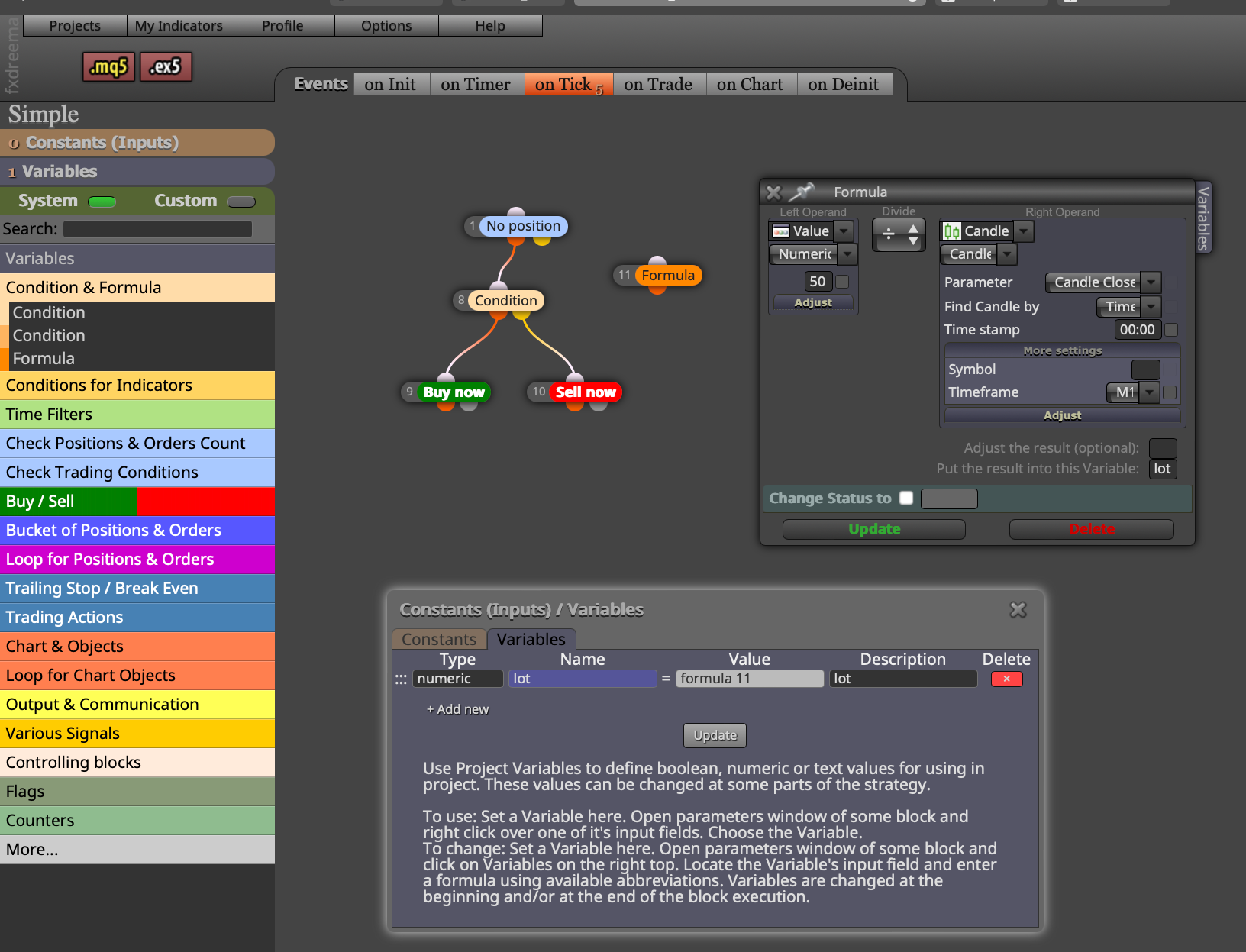This screenshot has height=952, width=1246.
Task: Open the Numeric dropdown in Left Operand
Action: click(847, 253)
